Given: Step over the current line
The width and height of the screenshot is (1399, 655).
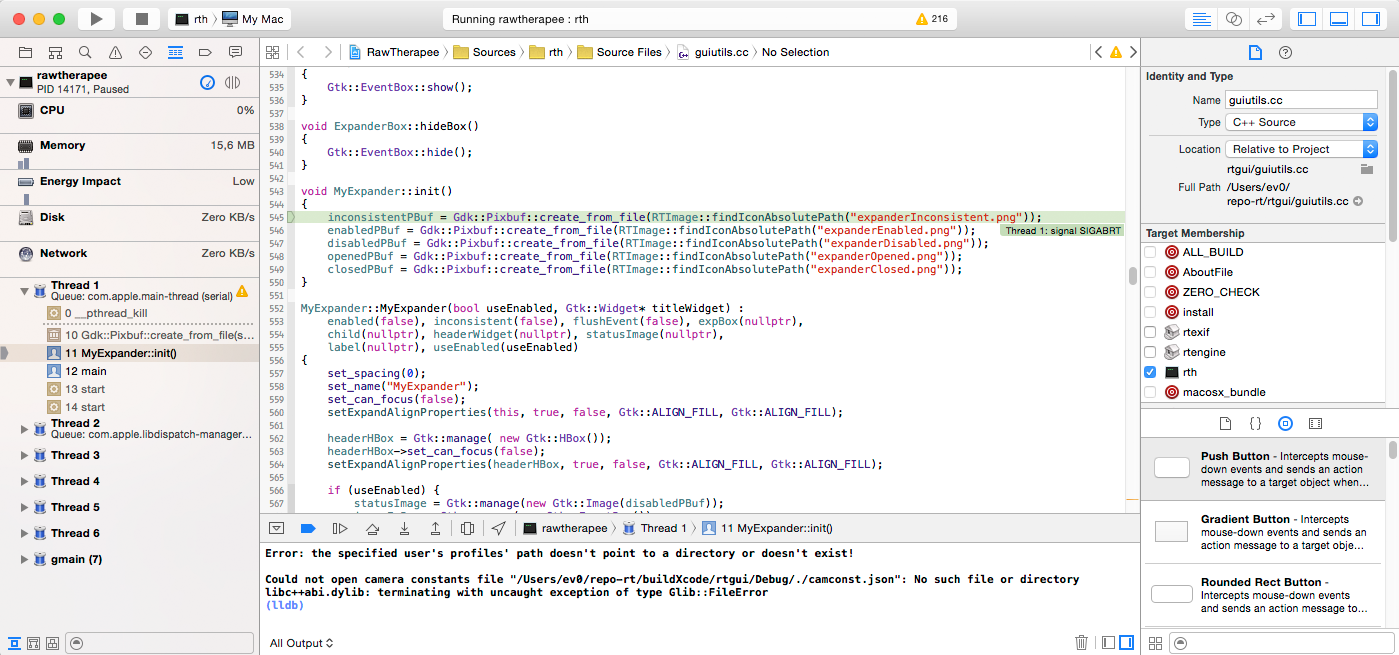Looking at the screenshot, I should click(x=372, y=528).
